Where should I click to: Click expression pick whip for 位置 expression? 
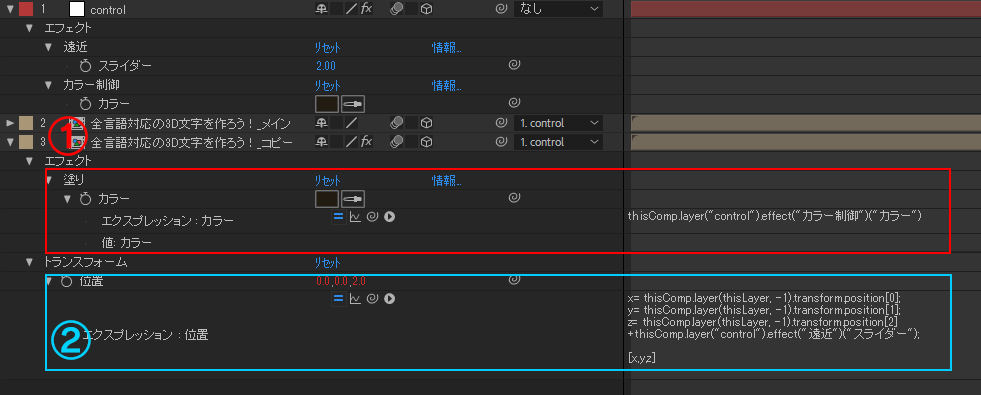coord(372,299)
